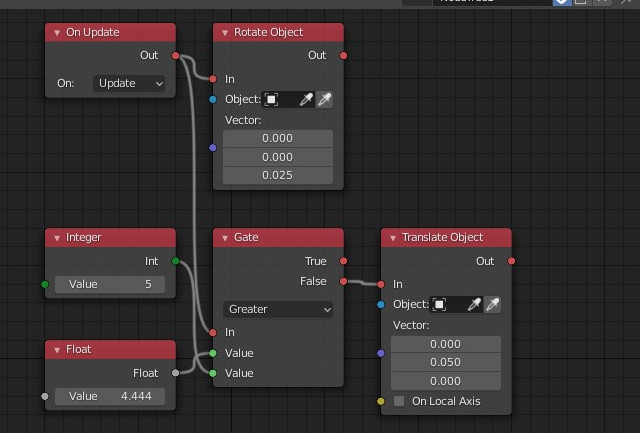Viewport: 640px width, 433px height.
Task: Collapse the Gate node
Action: coord(225,238)
